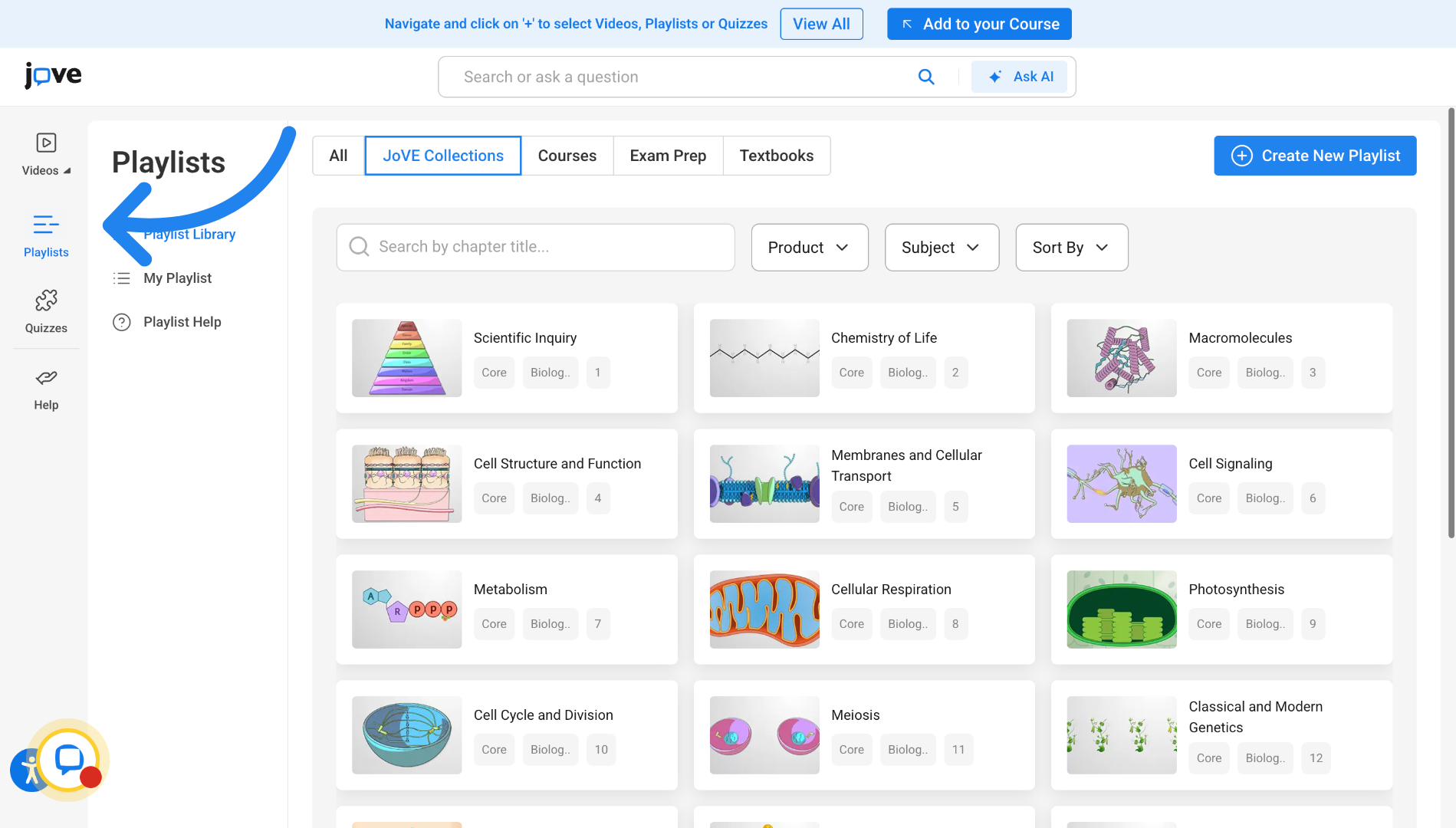Open Cell Cycle and Division thumbnail
1456x828 pixels.
click(406, 735)
